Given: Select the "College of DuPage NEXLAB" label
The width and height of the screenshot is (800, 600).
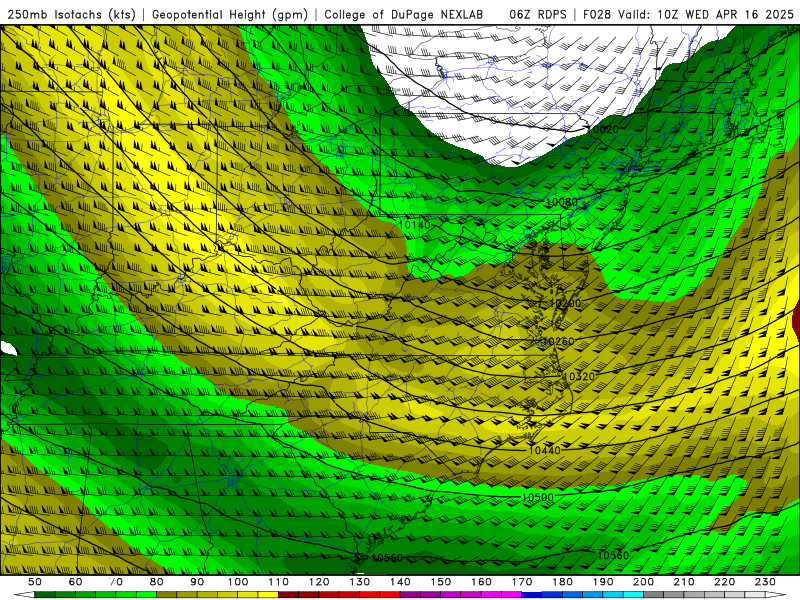Looking at the screenshot, I should [x=404, y=14].
